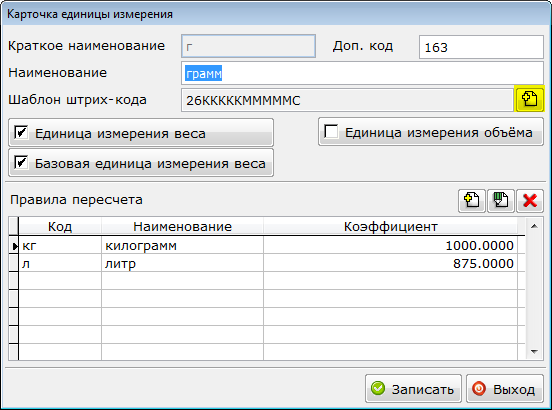Click the 'Шаблон штрих-кода' field
Image resolution: width=552 pixels, height=410 pixels.
(x=347, y=100)
